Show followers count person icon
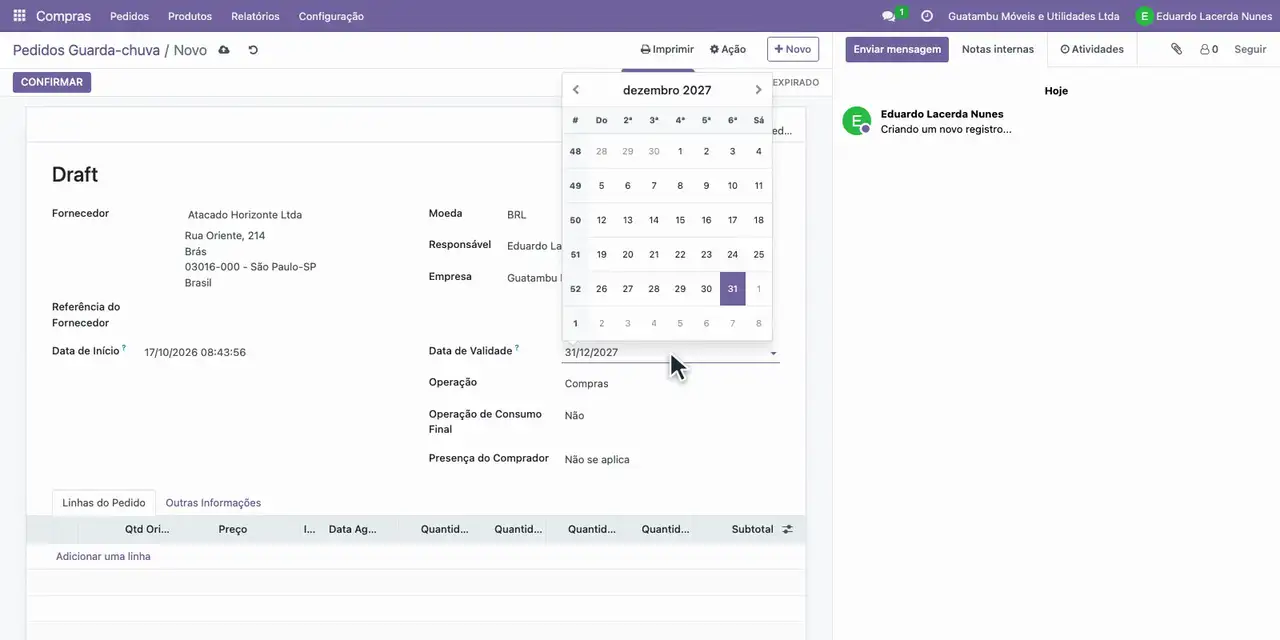Image resolution: width=1280 pixels, height=640 pixels. point(1209,49)
